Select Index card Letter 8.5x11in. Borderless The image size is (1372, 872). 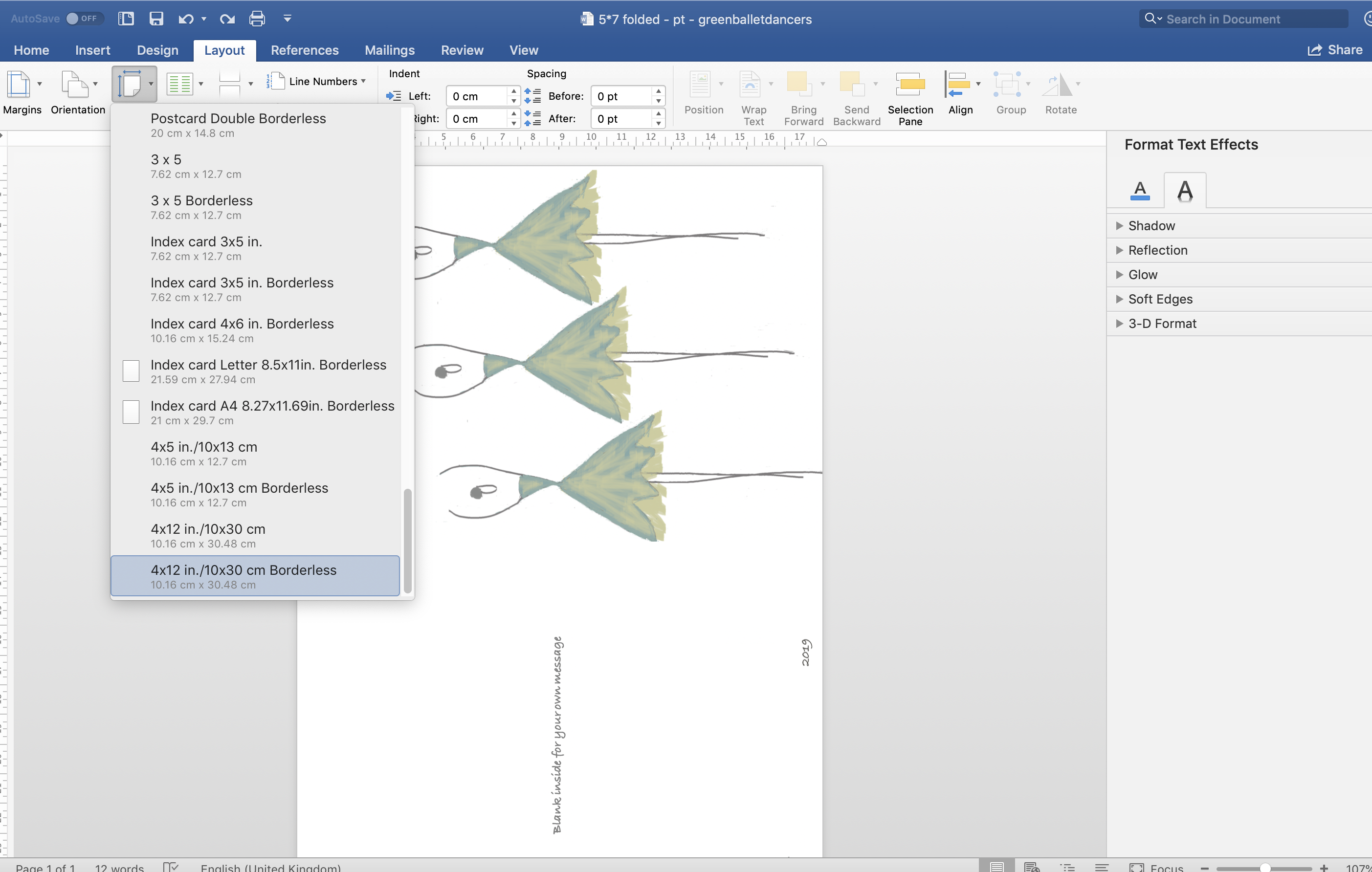(x=255, y=371)
